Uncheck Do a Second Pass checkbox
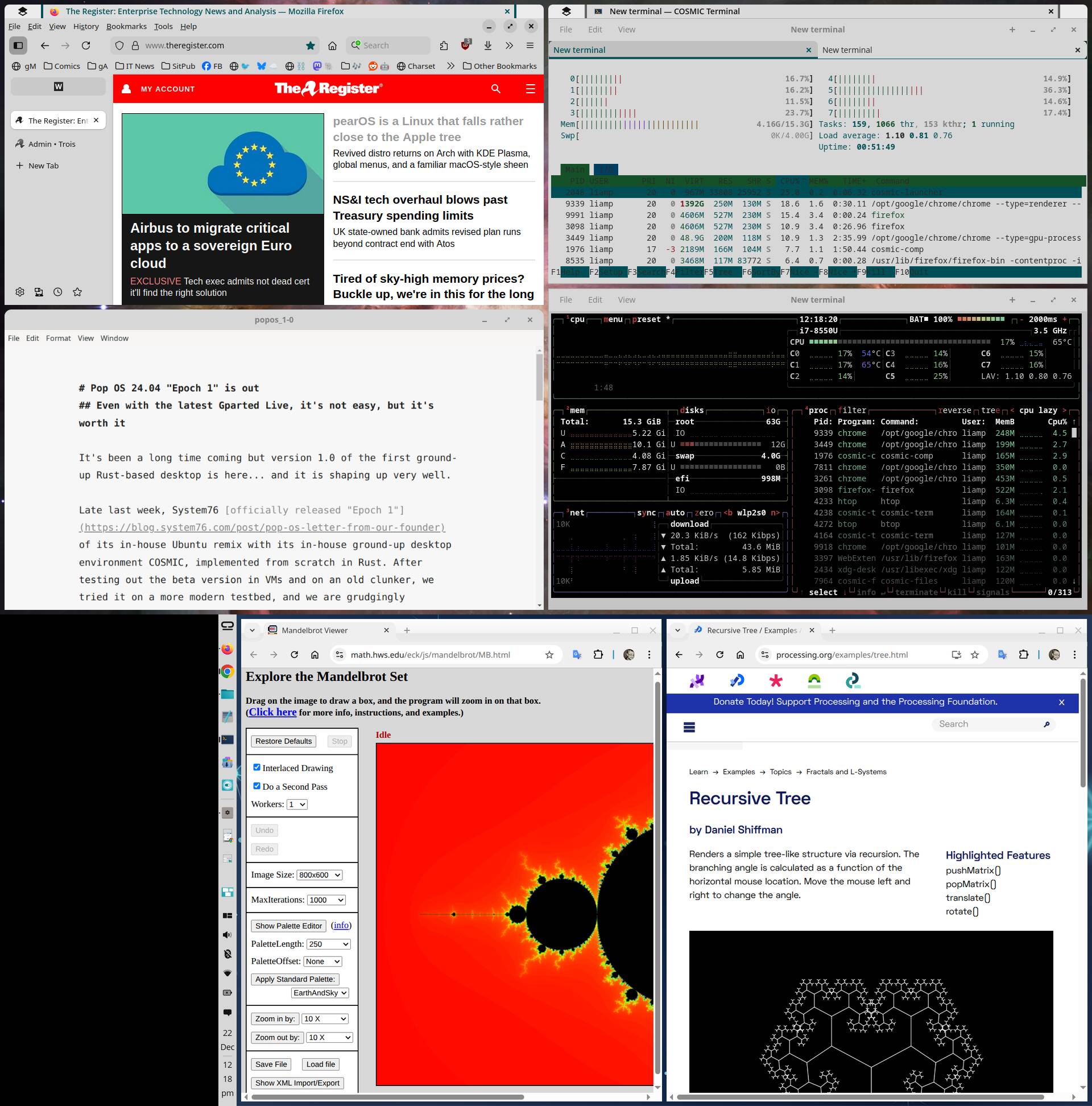Image resolution: width=1092 pixels, height=1106 pixels. (x=257, y=786)
